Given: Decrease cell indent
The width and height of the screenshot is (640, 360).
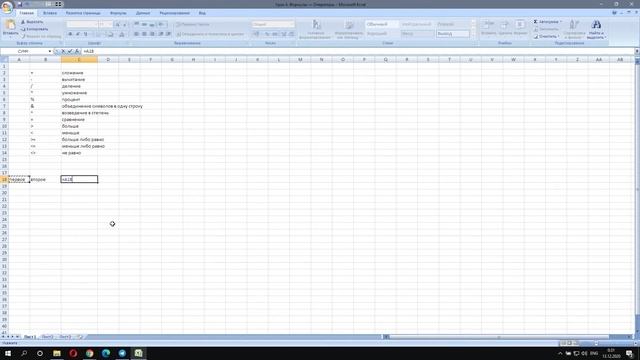Looking at the screenshot, I should 161,34.
